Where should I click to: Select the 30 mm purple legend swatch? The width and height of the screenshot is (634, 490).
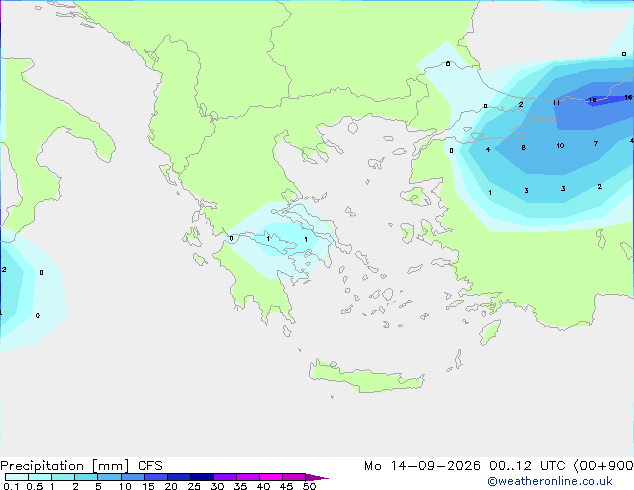point(224,477)
